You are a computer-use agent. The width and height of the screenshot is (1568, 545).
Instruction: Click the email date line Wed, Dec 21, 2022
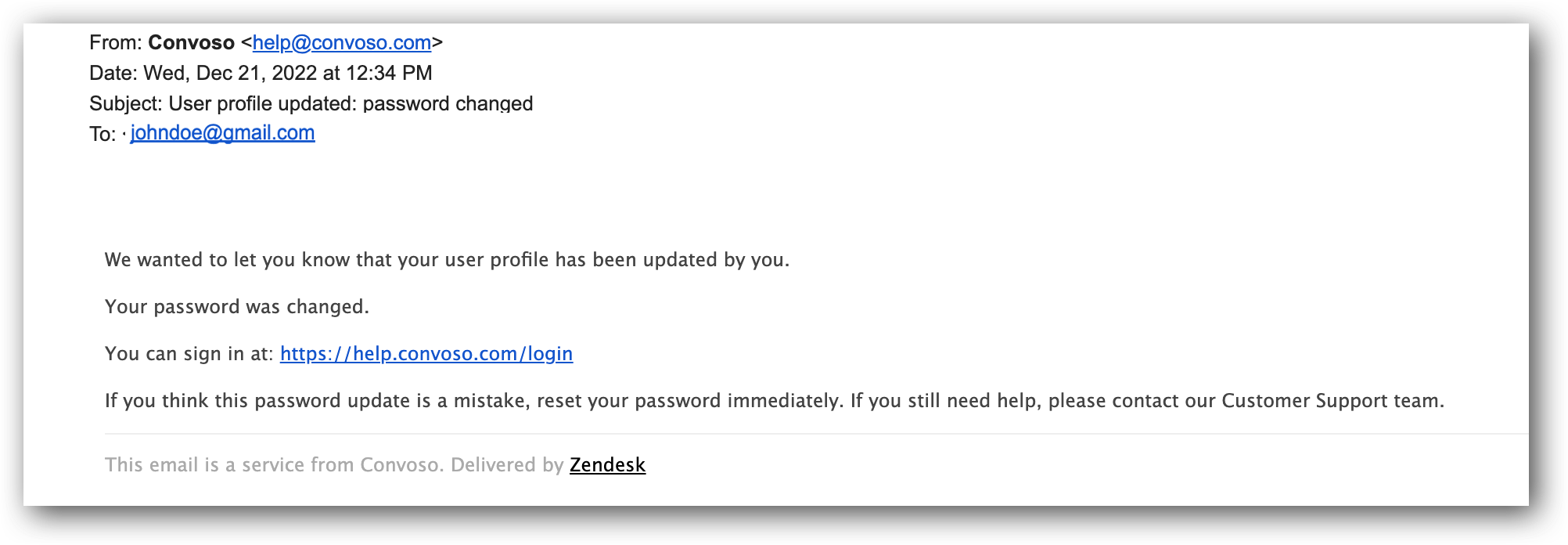click(288, 74)
